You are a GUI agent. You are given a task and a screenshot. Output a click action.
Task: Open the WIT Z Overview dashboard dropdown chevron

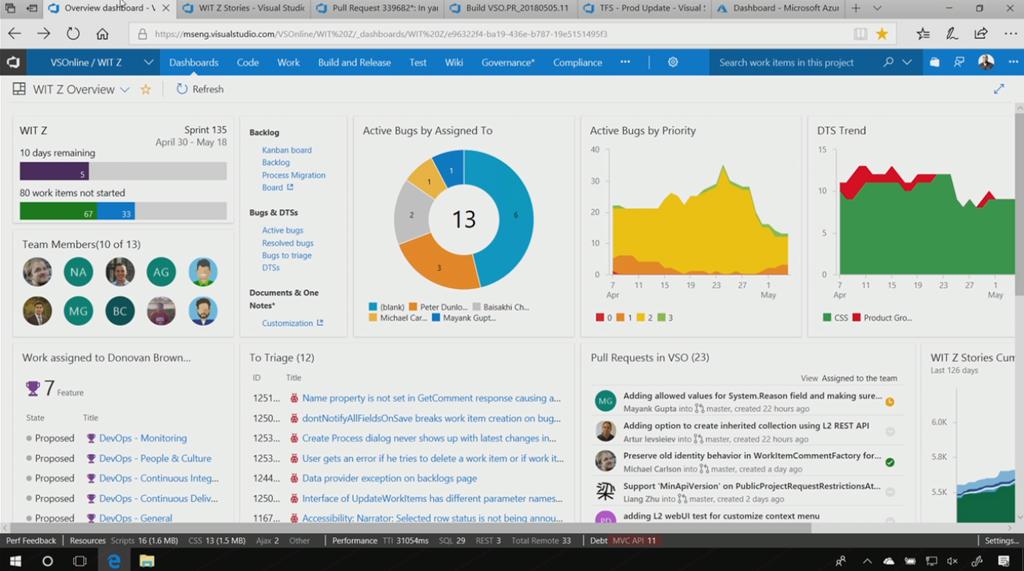(125, 89)
